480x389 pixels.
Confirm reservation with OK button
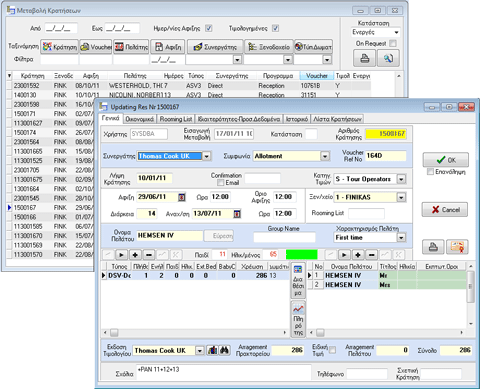pyautogui.click(x=446, y=160)
